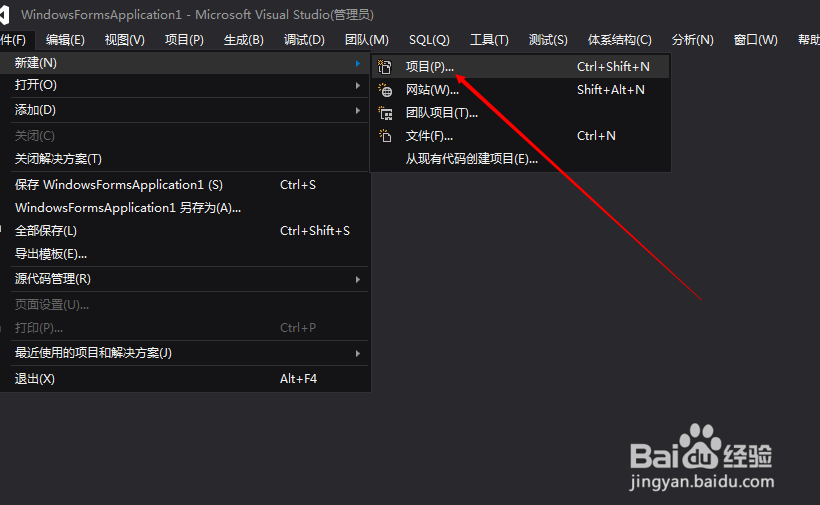Image resolution: width=820 pixels, height=505 pixels.
Task: Open the 团队(M) menu
Action: point(367,40)
